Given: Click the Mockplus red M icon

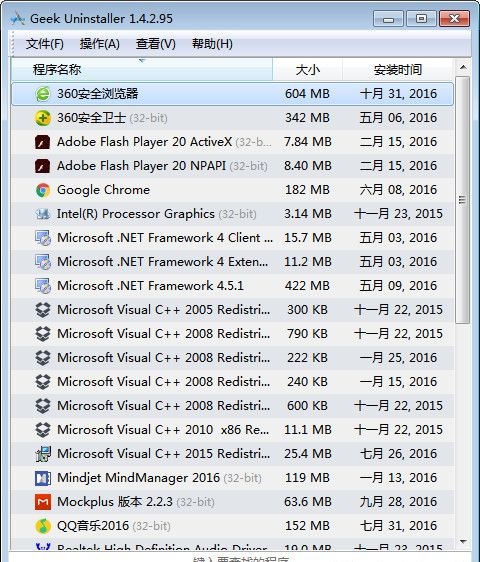Looking at the screenshot, I should [x=43, y=502].
